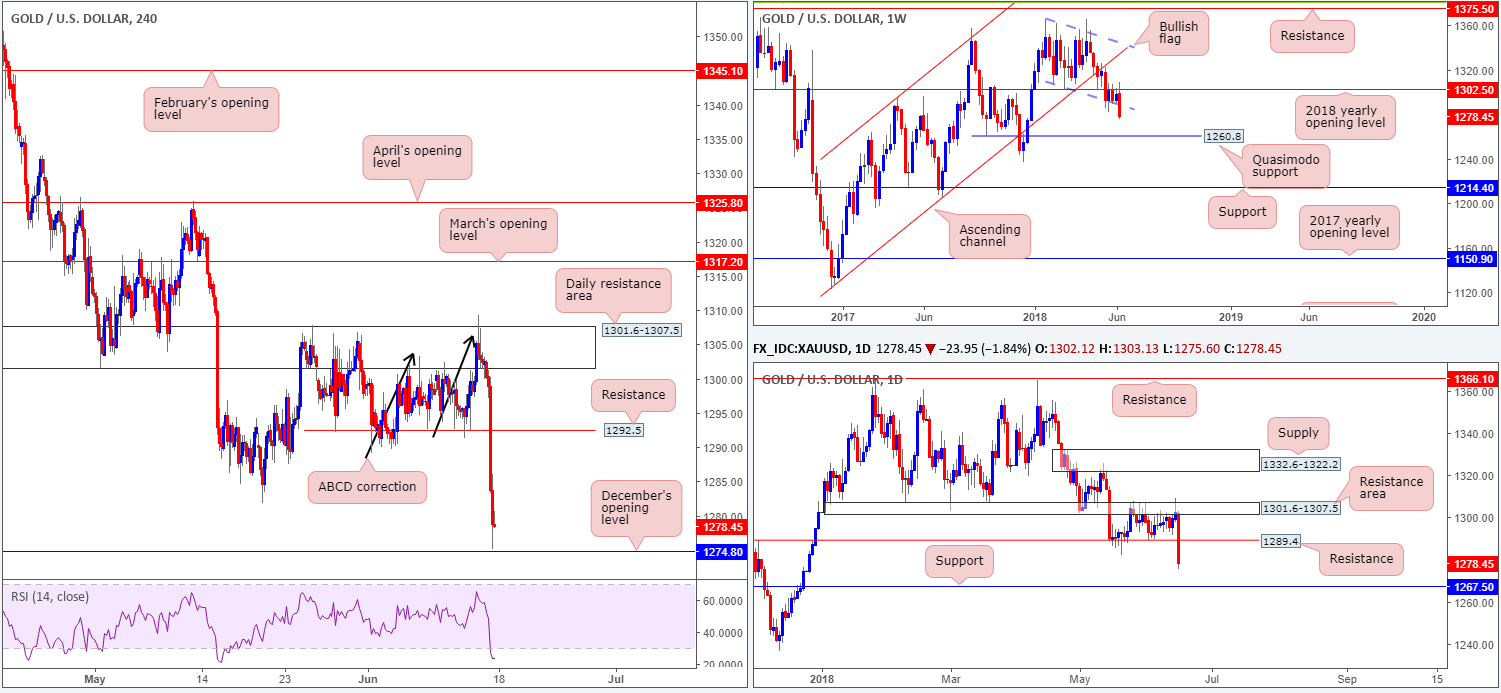Image resolution: width=1501 pixels, height=693 pixels.
Task: Click the 1278.45 price tag on the weekly chart
Action: (x=1473, y=117)
